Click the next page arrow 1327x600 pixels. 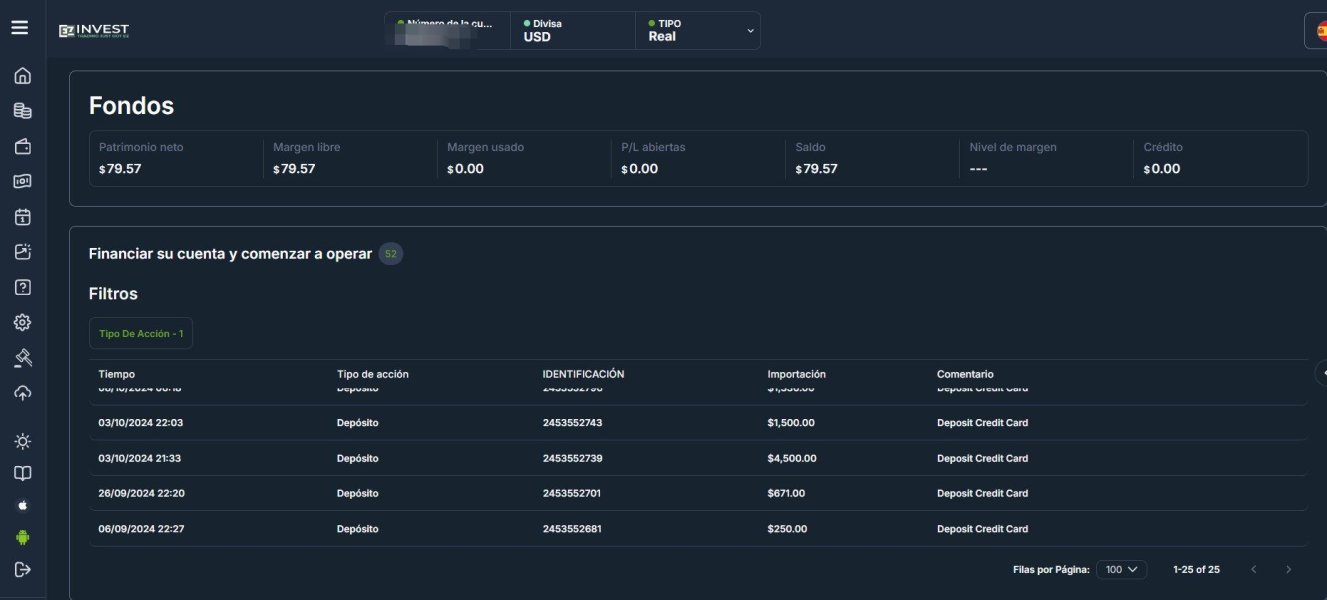tap(1288, 569)
